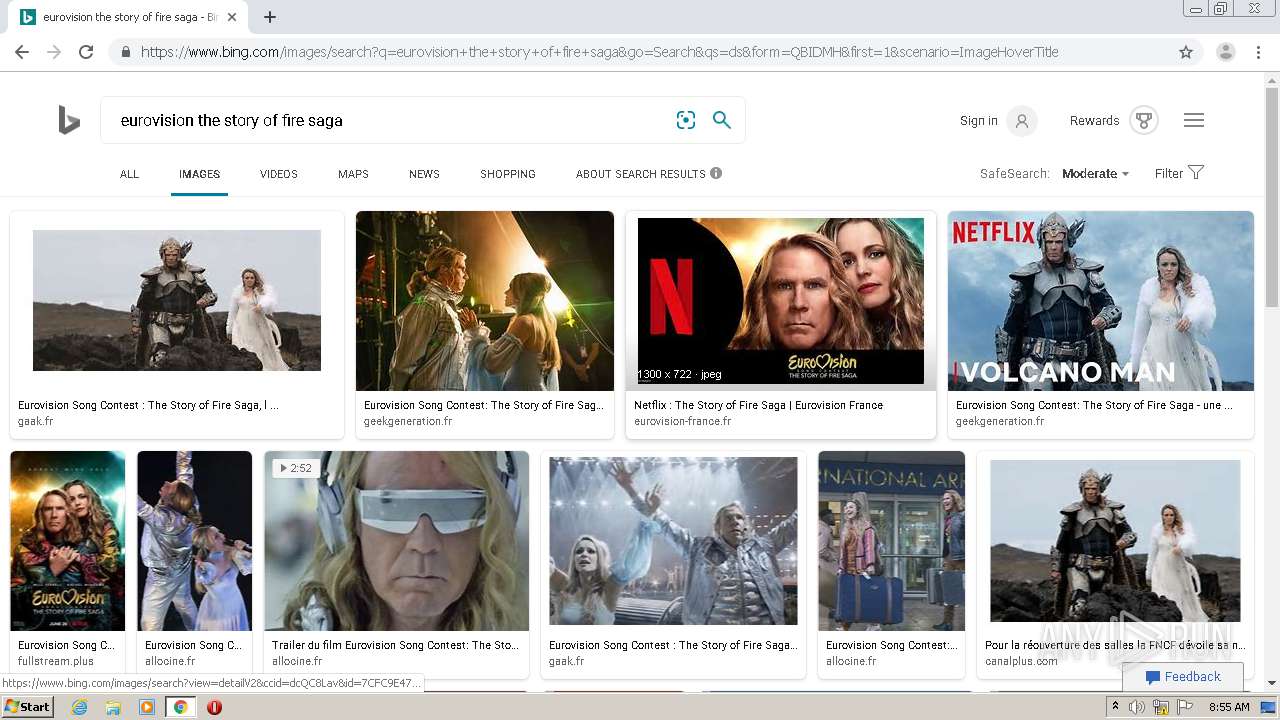Click the taskbar clock showing 8:55 AM
The width and height of the screenshot is (1280, 720).
[1229, 707]
